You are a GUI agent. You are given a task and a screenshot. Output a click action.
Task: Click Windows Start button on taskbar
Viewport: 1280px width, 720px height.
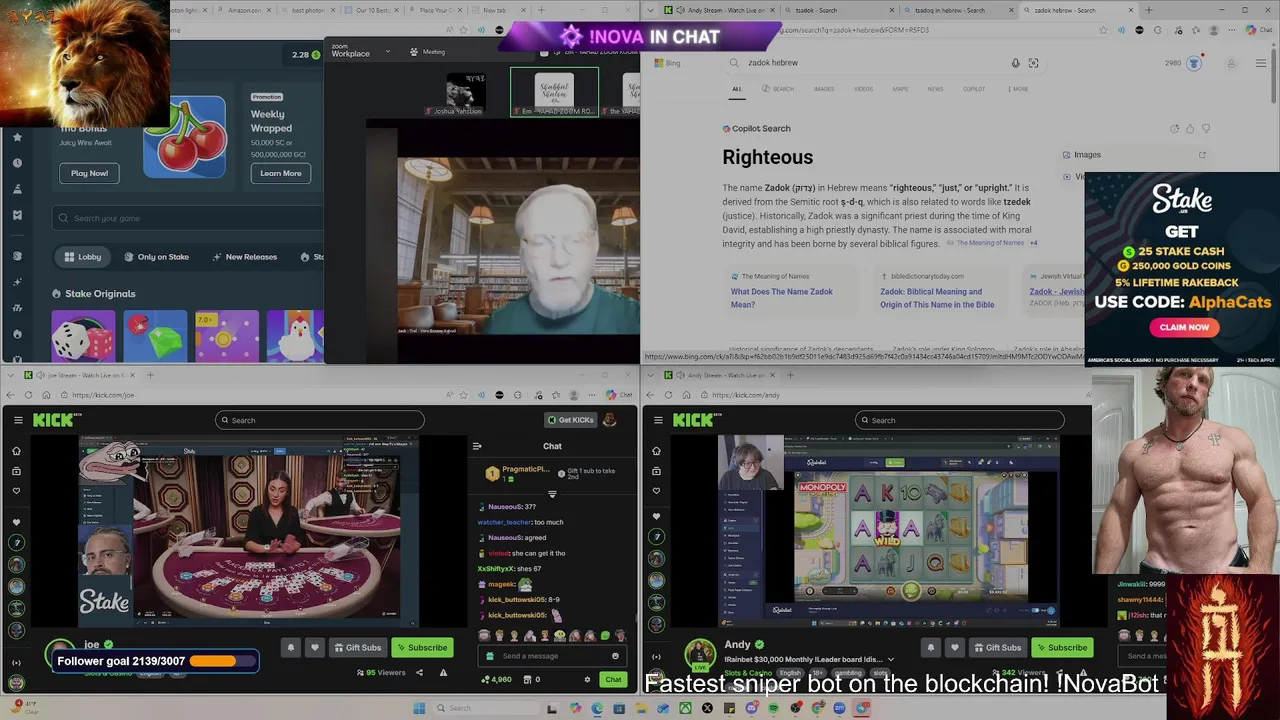coord(419,708)
